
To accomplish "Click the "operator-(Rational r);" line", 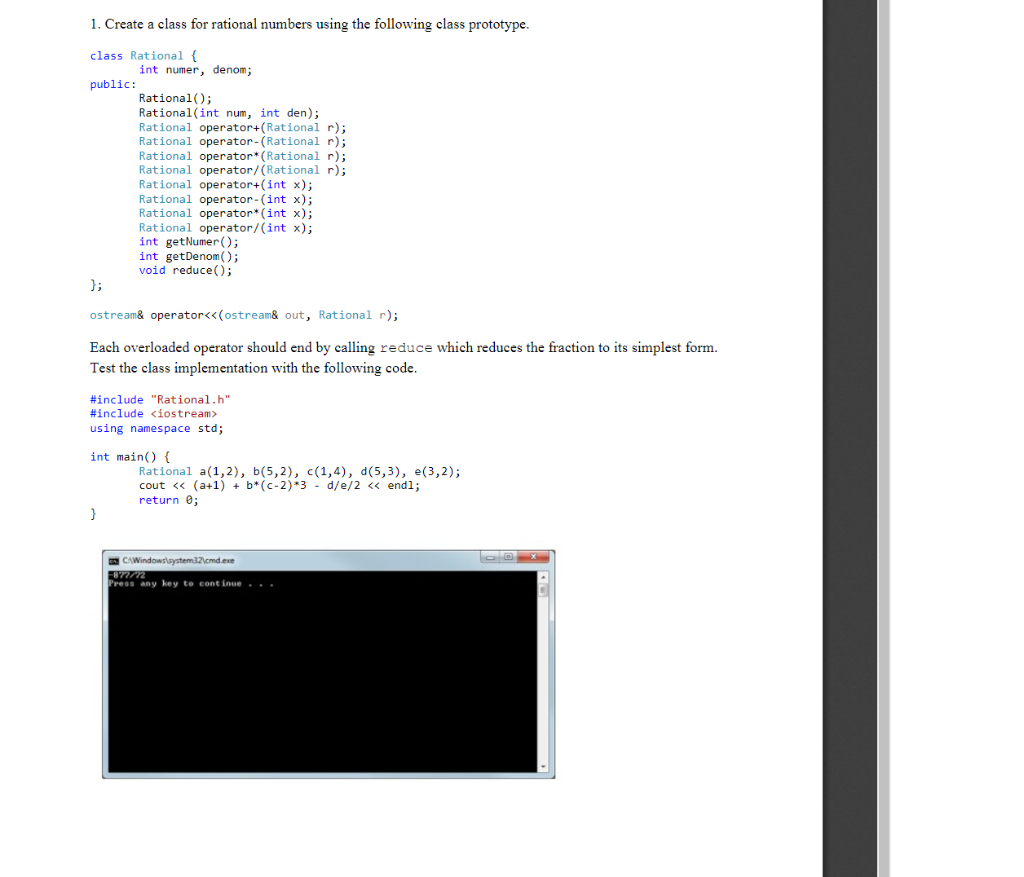I will click(x=242, y=142).
